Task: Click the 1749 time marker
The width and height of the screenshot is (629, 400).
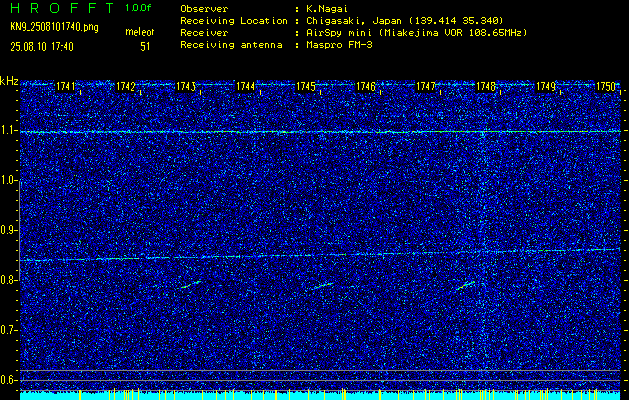Action: point(546,86)
